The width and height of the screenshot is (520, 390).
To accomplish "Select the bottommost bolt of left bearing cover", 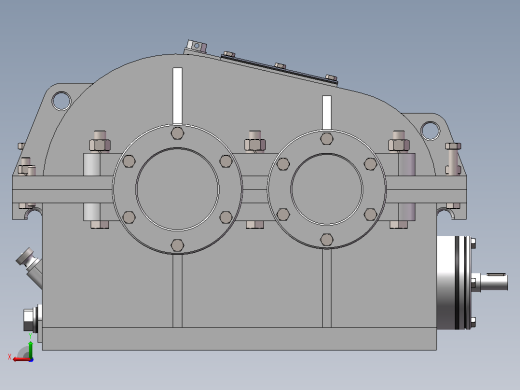I will 177,245.
